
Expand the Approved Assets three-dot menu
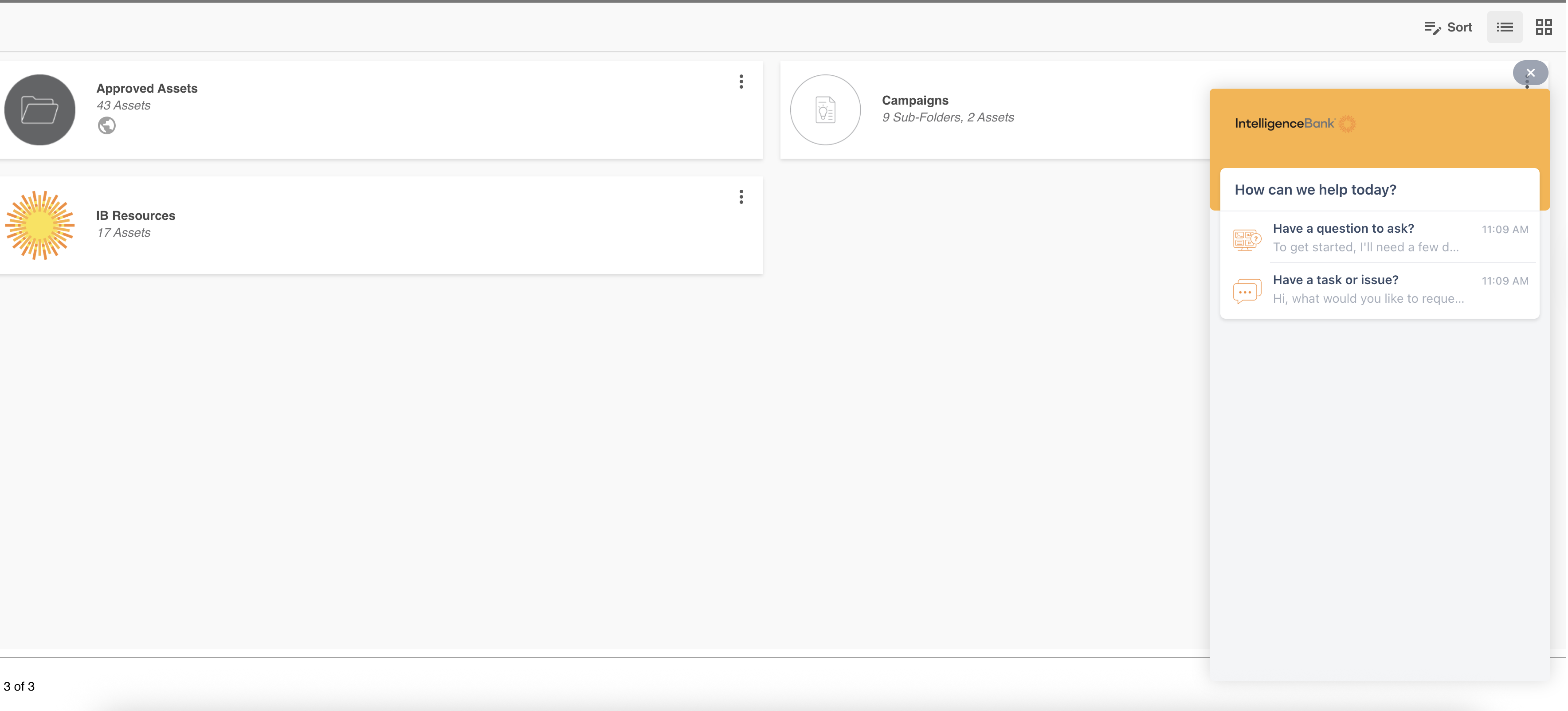point(741,82)
